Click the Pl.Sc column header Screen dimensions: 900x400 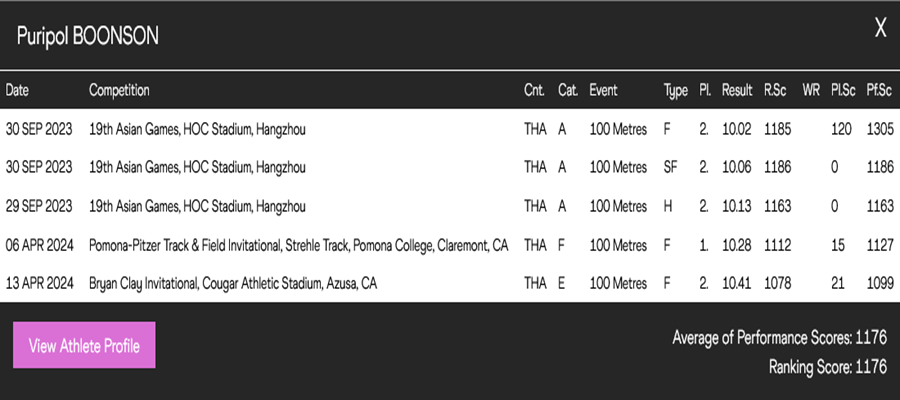pyautogui.click(x=843, y=91)
